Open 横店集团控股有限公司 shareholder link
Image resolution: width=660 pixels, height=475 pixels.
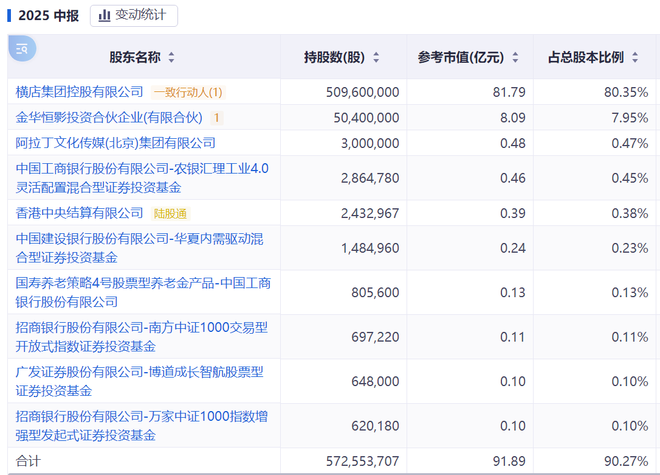point(80,92)
